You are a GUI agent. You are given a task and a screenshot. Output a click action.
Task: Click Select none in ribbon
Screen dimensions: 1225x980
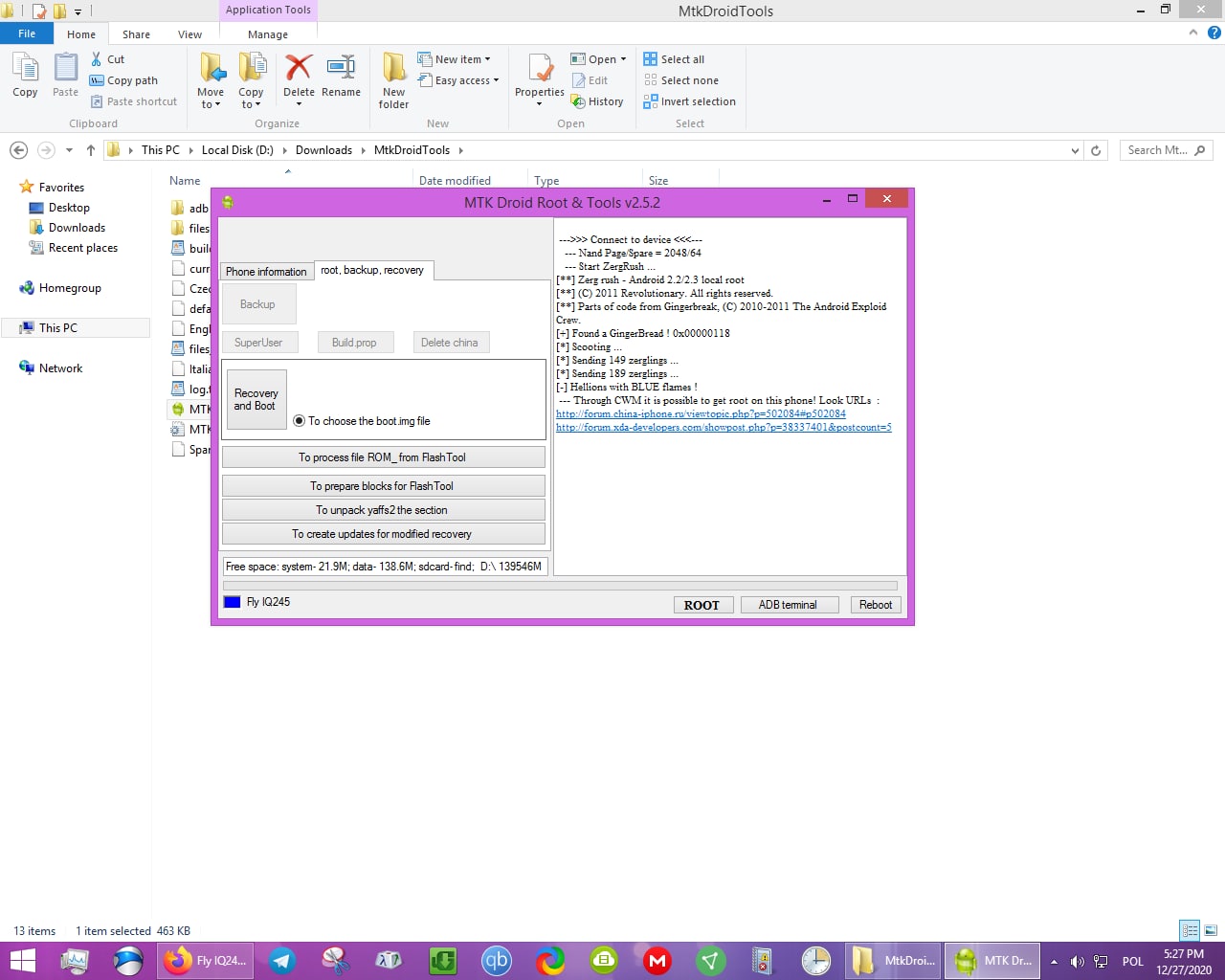680,80
